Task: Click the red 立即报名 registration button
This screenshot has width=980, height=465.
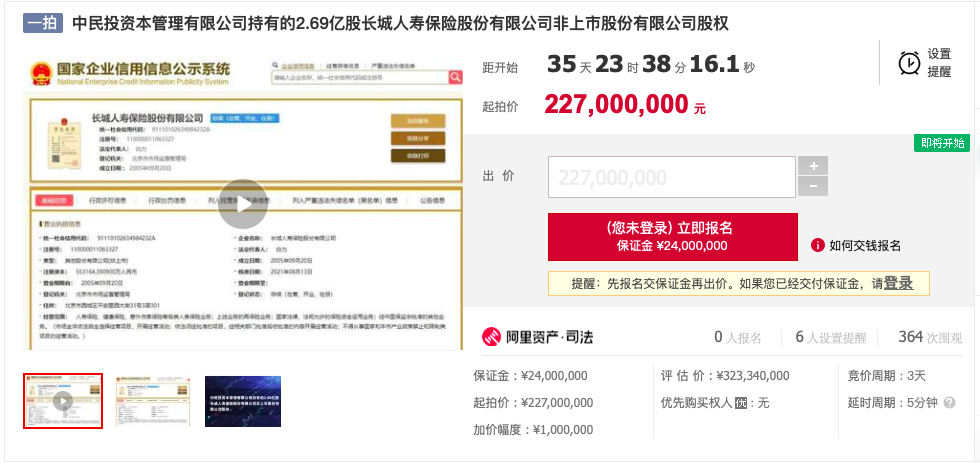Action: tap(672, 237)
